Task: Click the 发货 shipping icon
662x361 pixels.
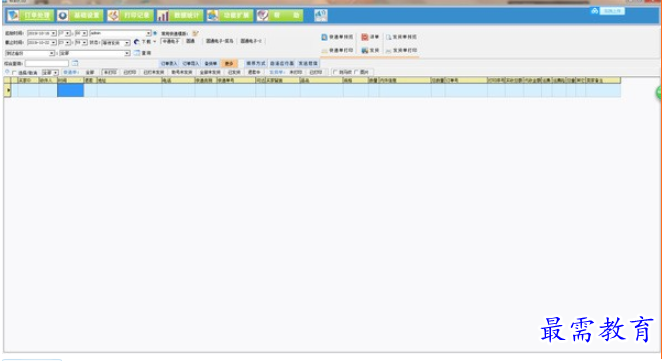Action: (365, 51)
